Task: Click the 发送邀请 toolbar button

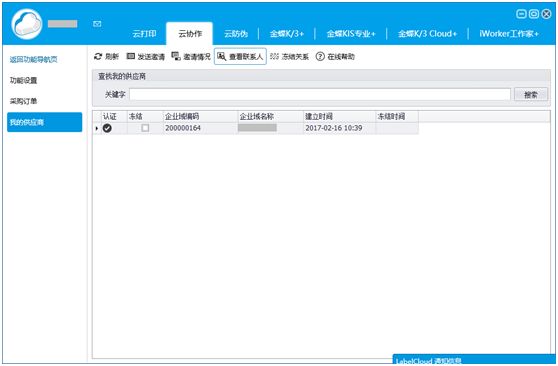Action: [146, 56]
